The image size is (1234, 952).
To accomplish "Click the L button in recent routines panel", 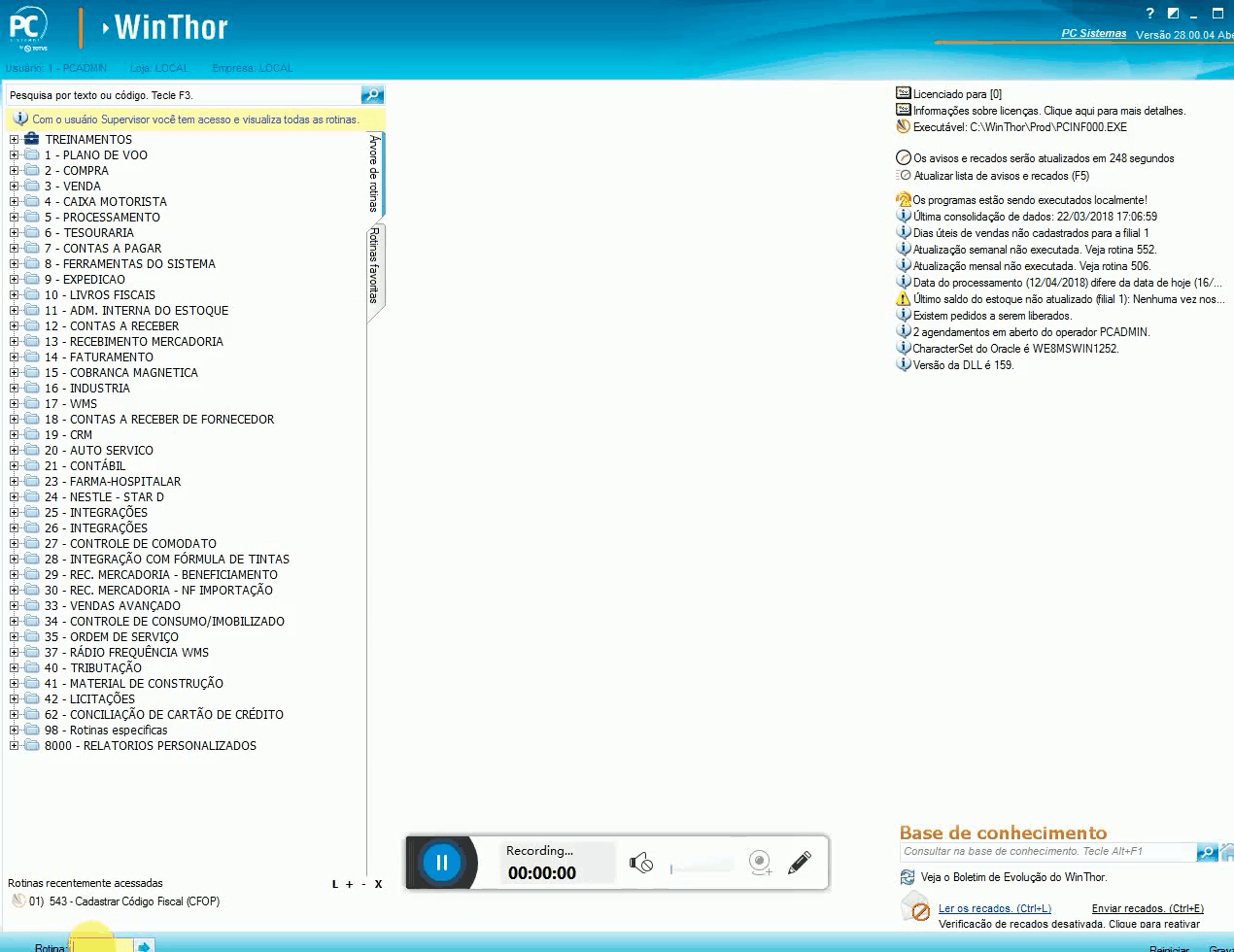I will (x=335, y=884).
